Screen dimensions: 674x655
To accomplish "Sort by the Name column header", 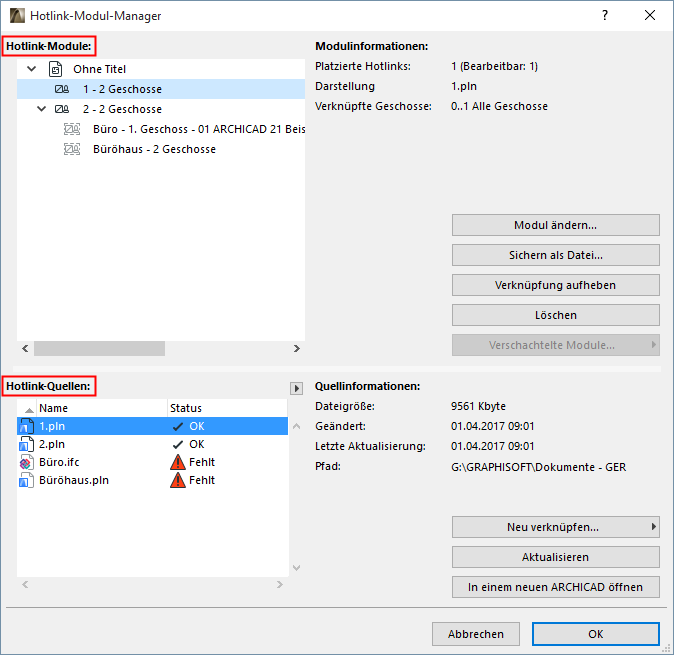I will point(102,408).
